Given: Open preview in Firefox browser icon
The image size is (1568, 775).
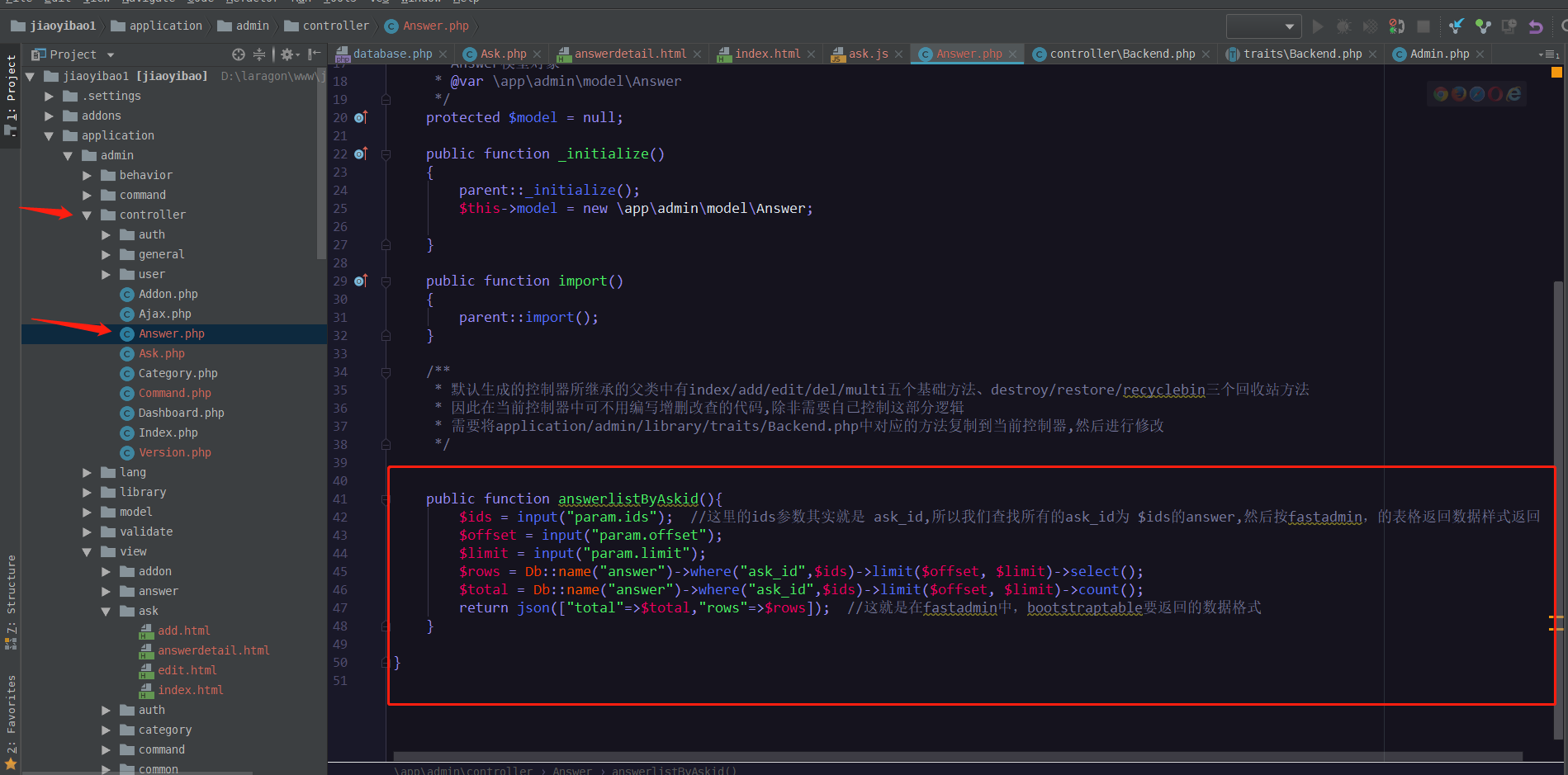Looking at the screenshot, I should (x=1459, y=94).
